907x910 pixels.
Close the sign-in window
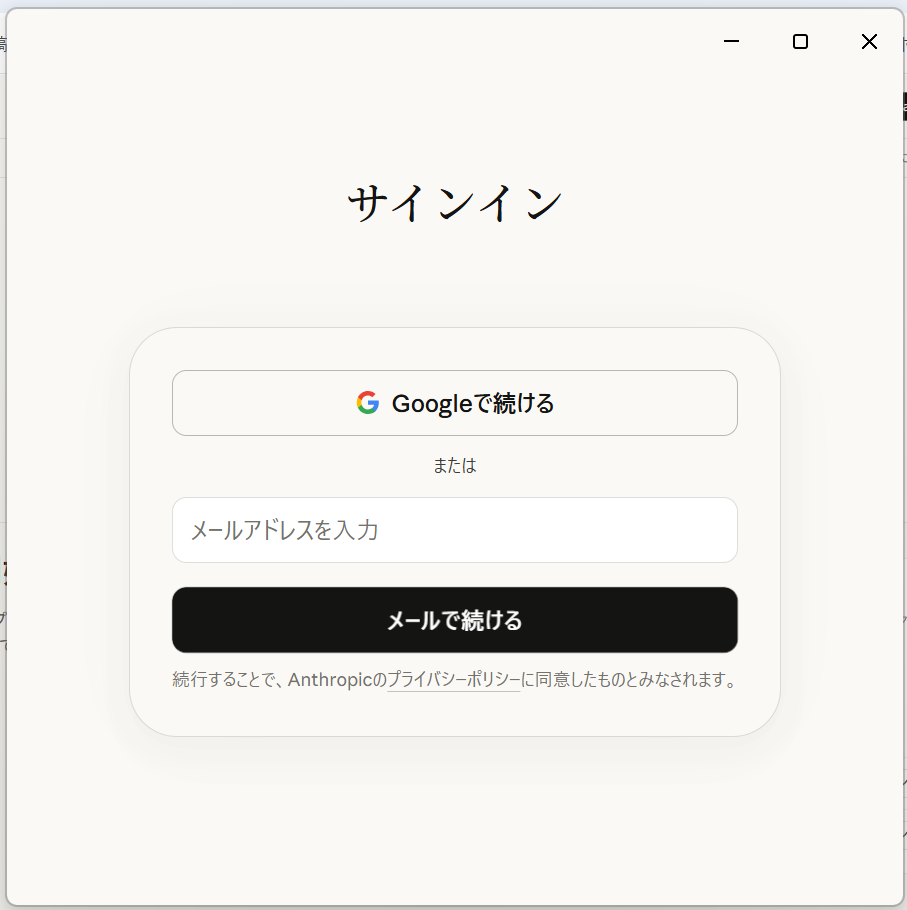[x=869, y=41]
